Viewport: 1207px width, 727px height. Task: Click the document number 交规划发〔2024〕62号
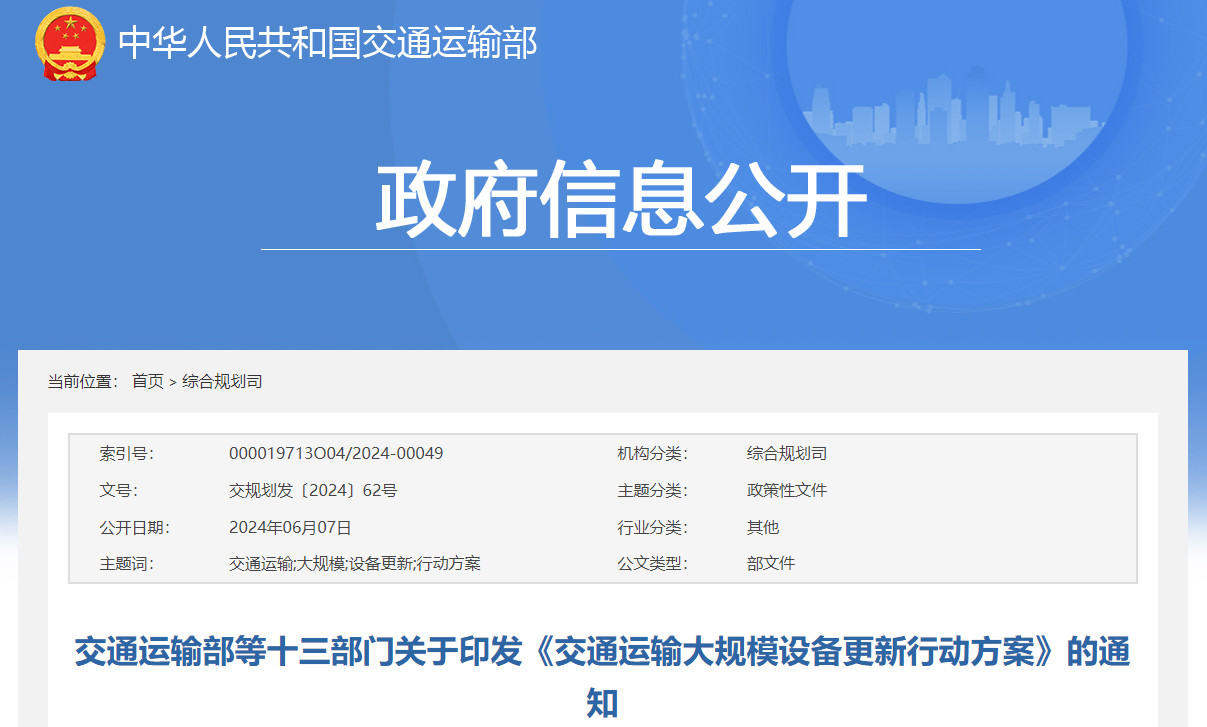(x=313, y=490)
